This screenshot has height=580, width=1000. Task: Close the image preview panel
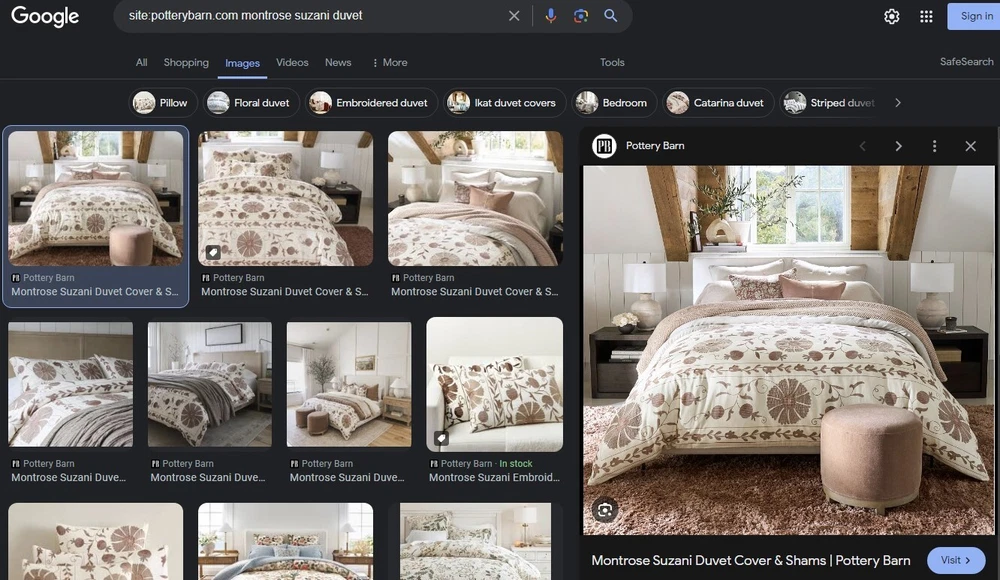click(x=970, y=146)
